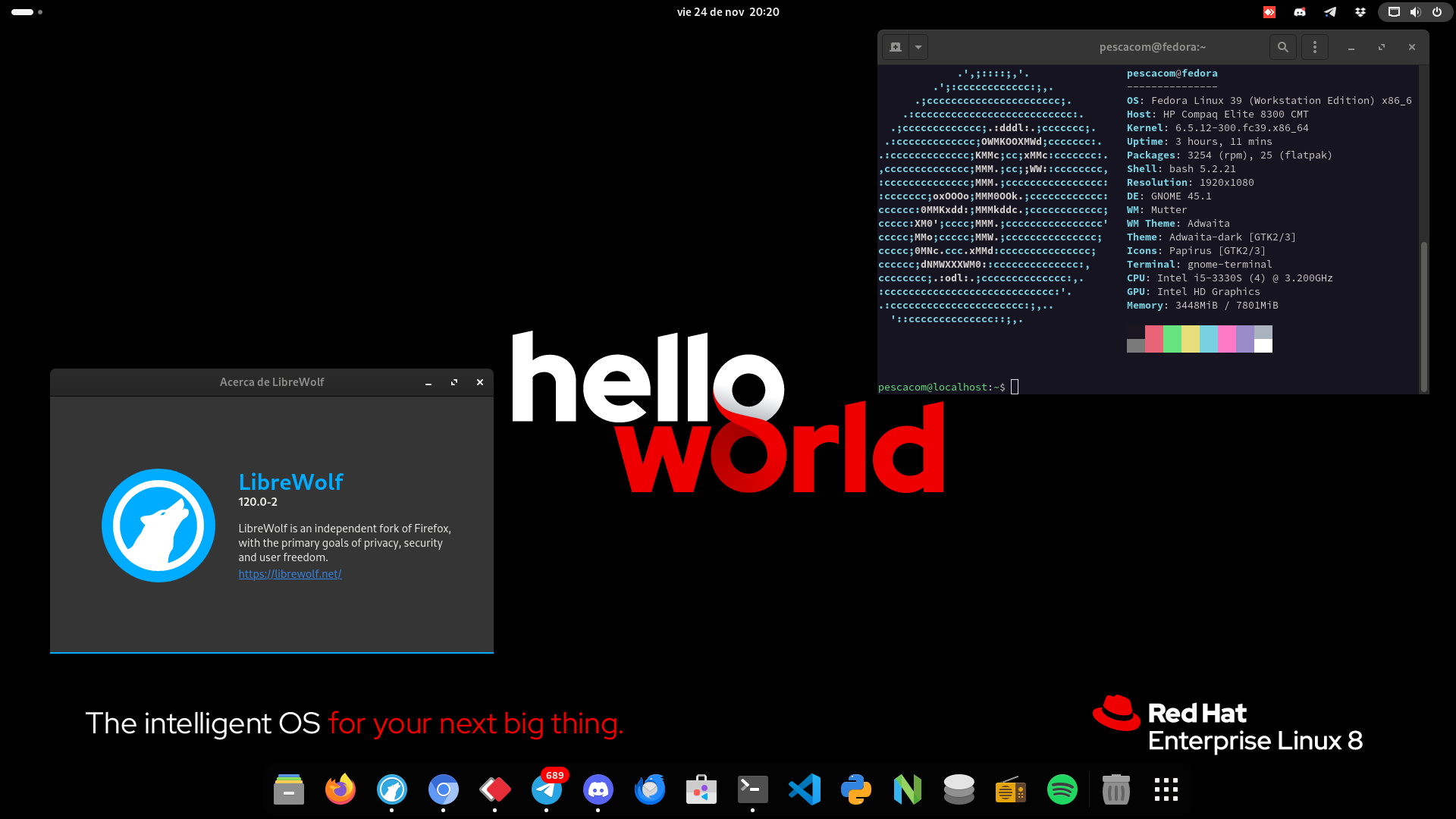Follow the https://librewolf.net/ link
1456x819 pixels.
290,574
